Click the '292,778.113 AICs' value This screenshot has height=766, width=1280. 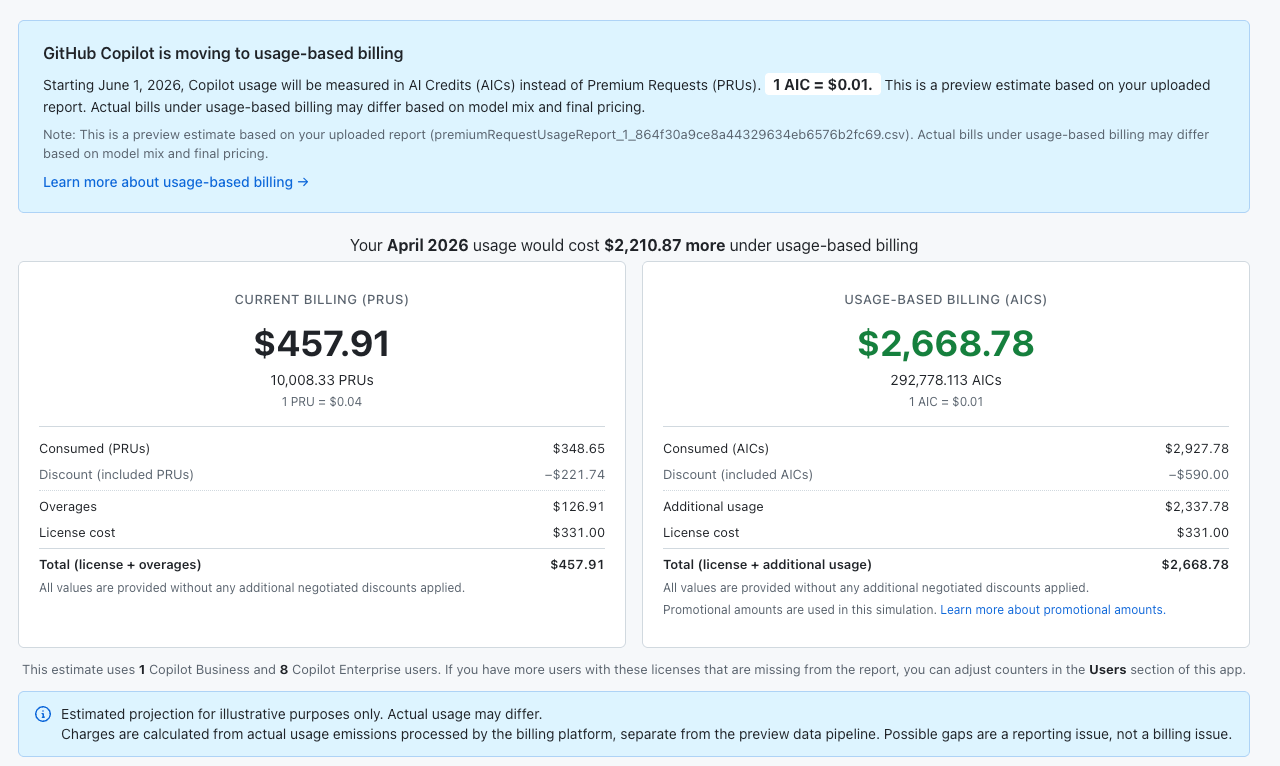pyautogui.click(x=946, y=380)
